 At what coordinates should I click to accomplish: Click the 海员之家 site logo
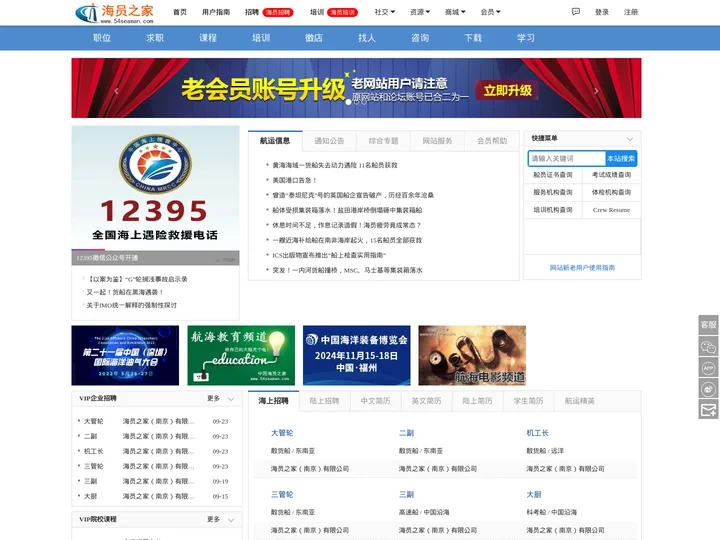114,13
